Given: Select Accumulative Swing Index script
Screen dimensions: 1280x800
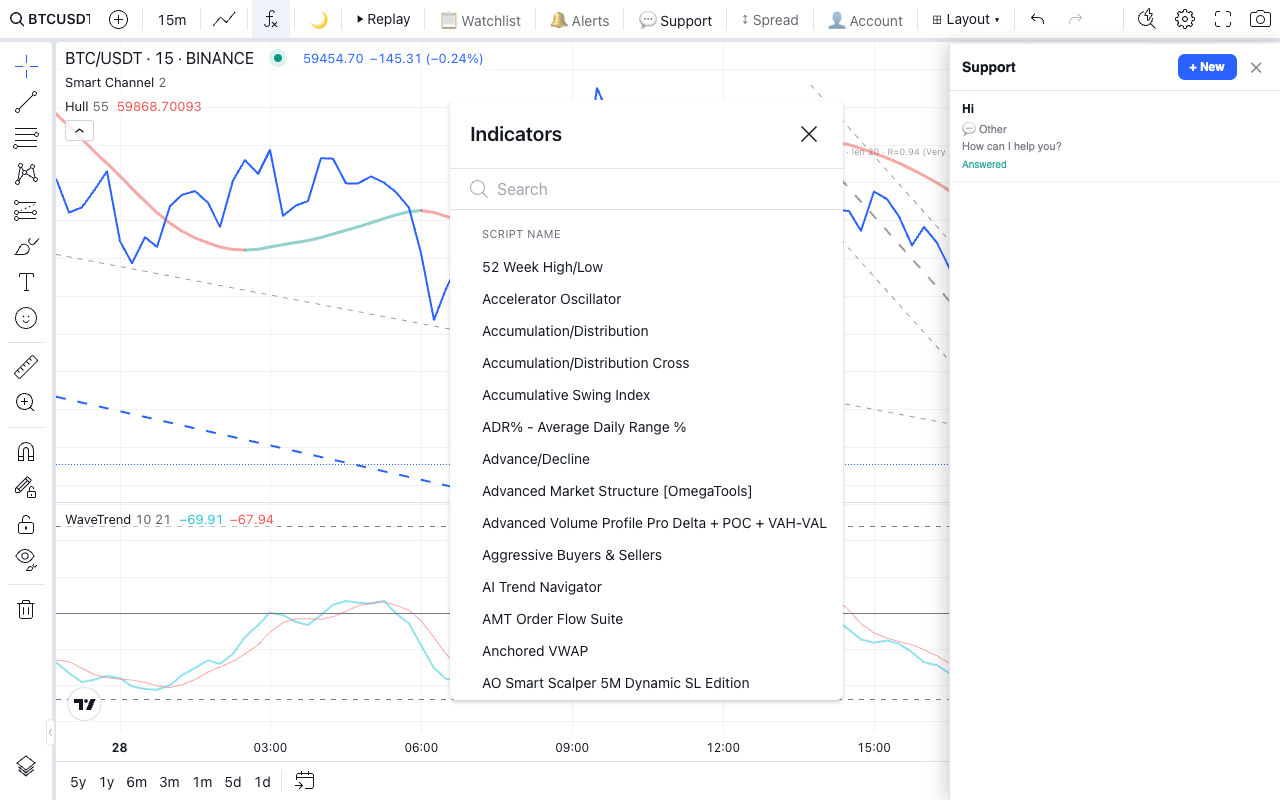Looking at the screenshot, I should pyautogui.click(x=646, y=395).
